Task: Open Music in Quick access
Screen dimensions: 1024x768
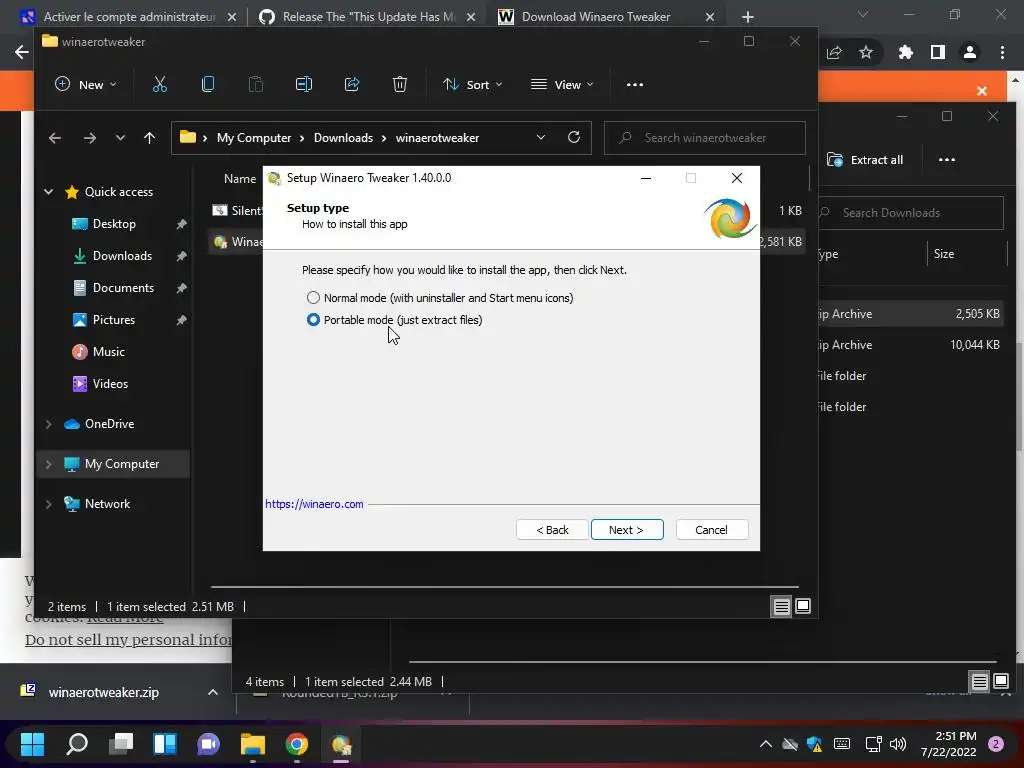Action: (108, 352)
